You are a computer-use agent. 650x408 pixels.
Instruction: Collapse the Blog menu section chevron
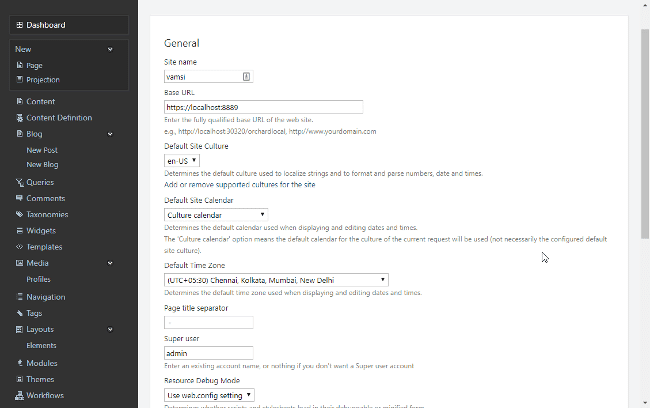point(110,133)
